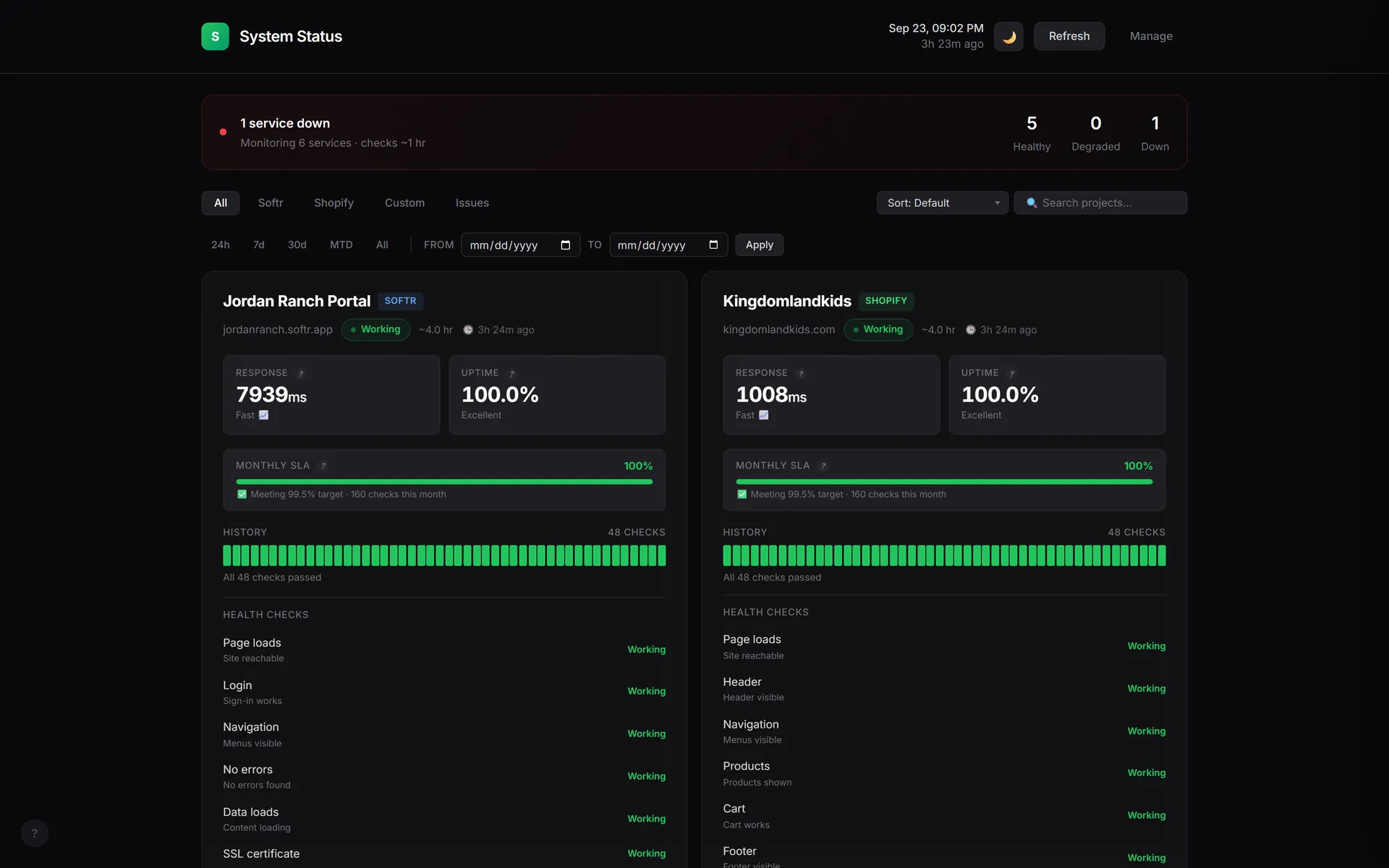Click the help icon beside Kingdomlandkids UPTIME
The height and width of the screenshot is (868, 1389).
(1012, 373)
